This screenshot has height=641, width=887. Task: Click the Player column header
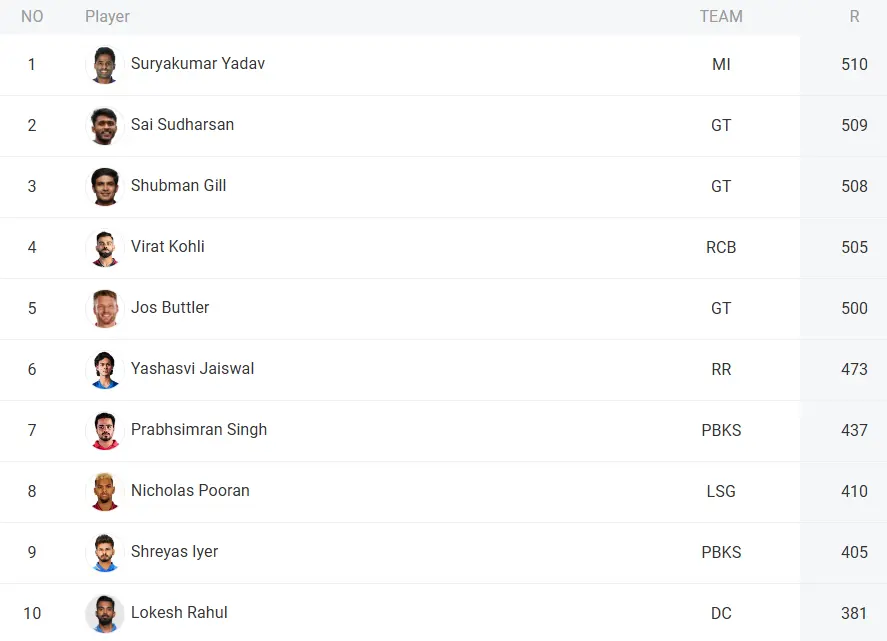pyautogui.click(x=107, y=16)
